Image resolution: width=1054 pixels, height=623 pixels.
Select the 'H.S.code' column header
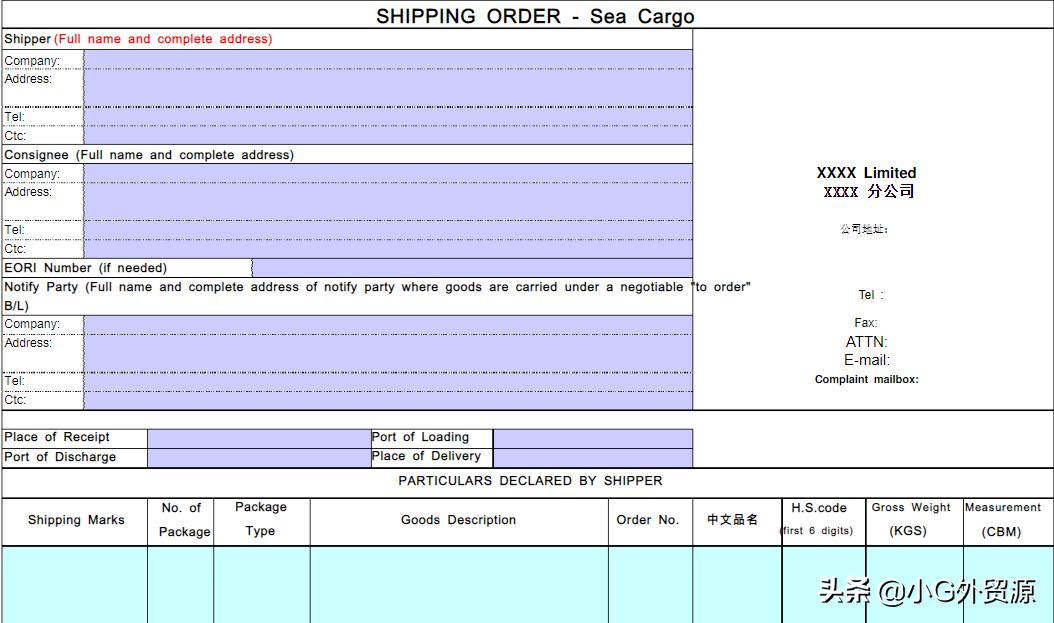(x=819, y=508)
